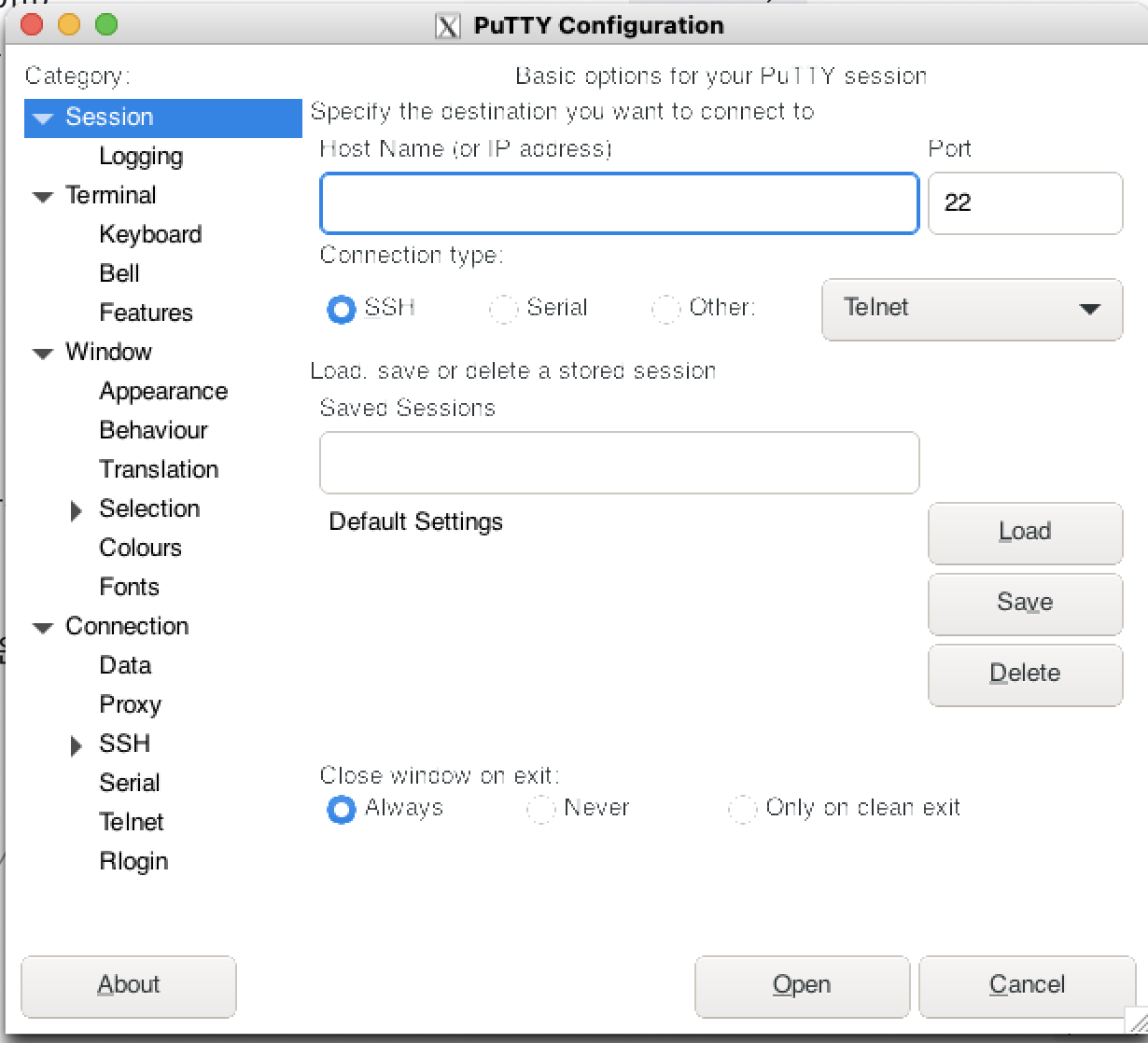Open Features settings category
This screenshot has width=1148, height=1043.
click(146, 313)
